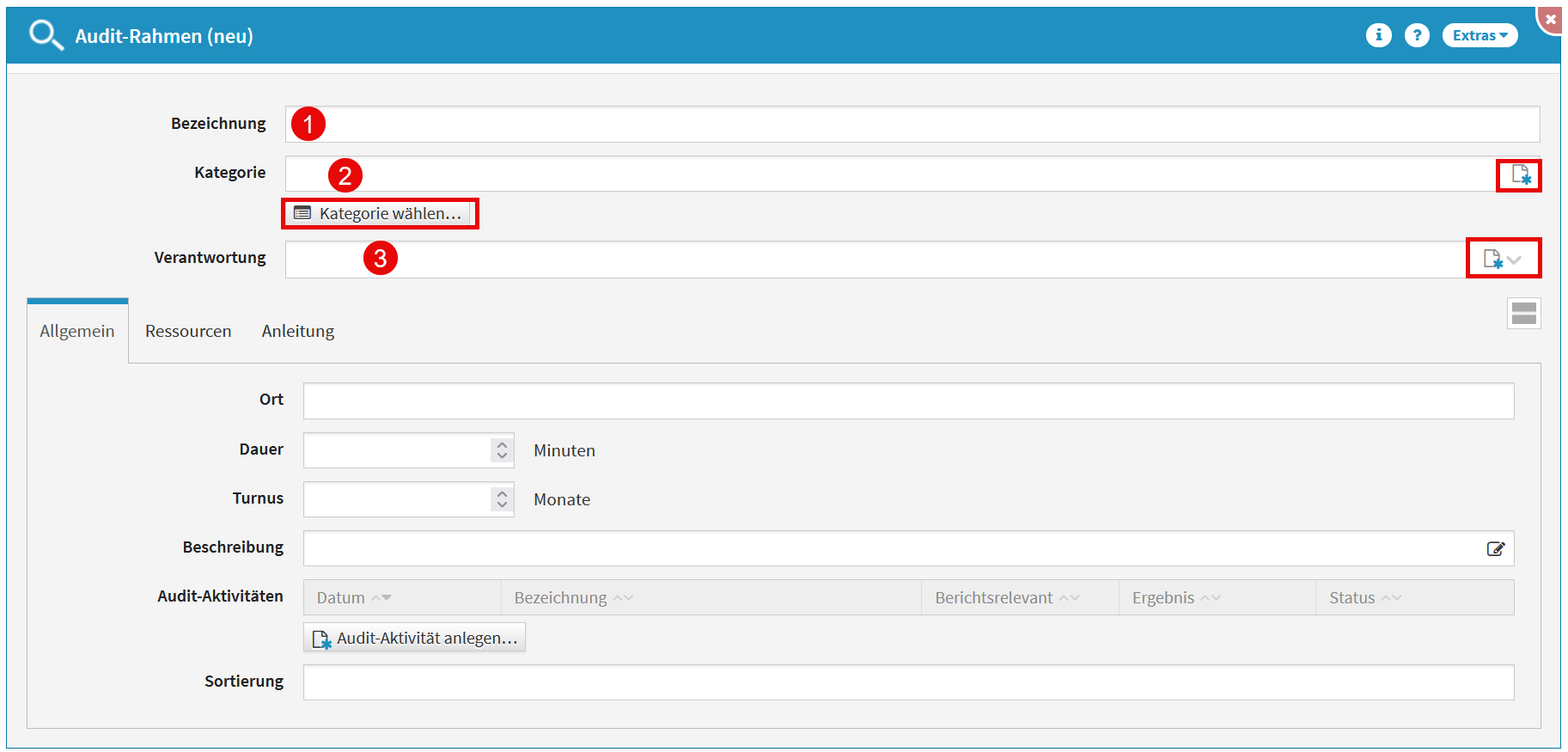
Task: Click the new category icon in Kategorie field
Action: click(1520, 175)
